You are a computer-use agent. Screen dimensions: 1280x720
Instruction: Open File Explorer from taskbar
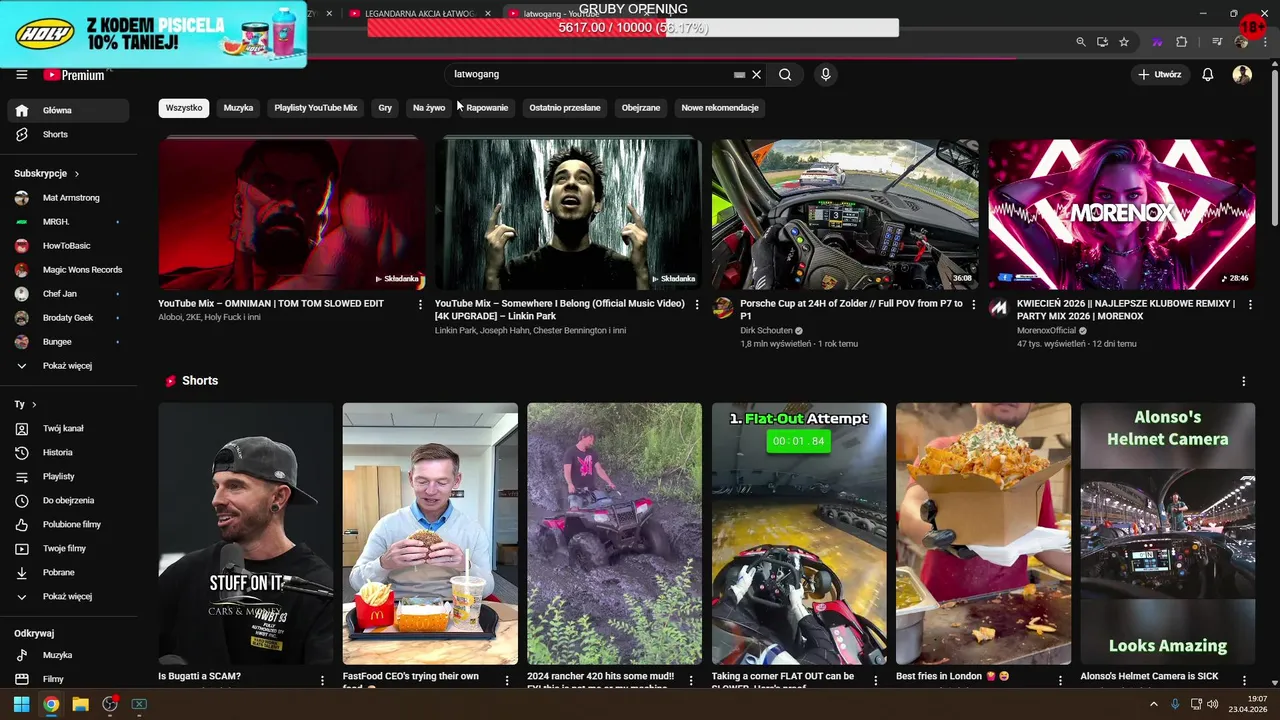80,704
